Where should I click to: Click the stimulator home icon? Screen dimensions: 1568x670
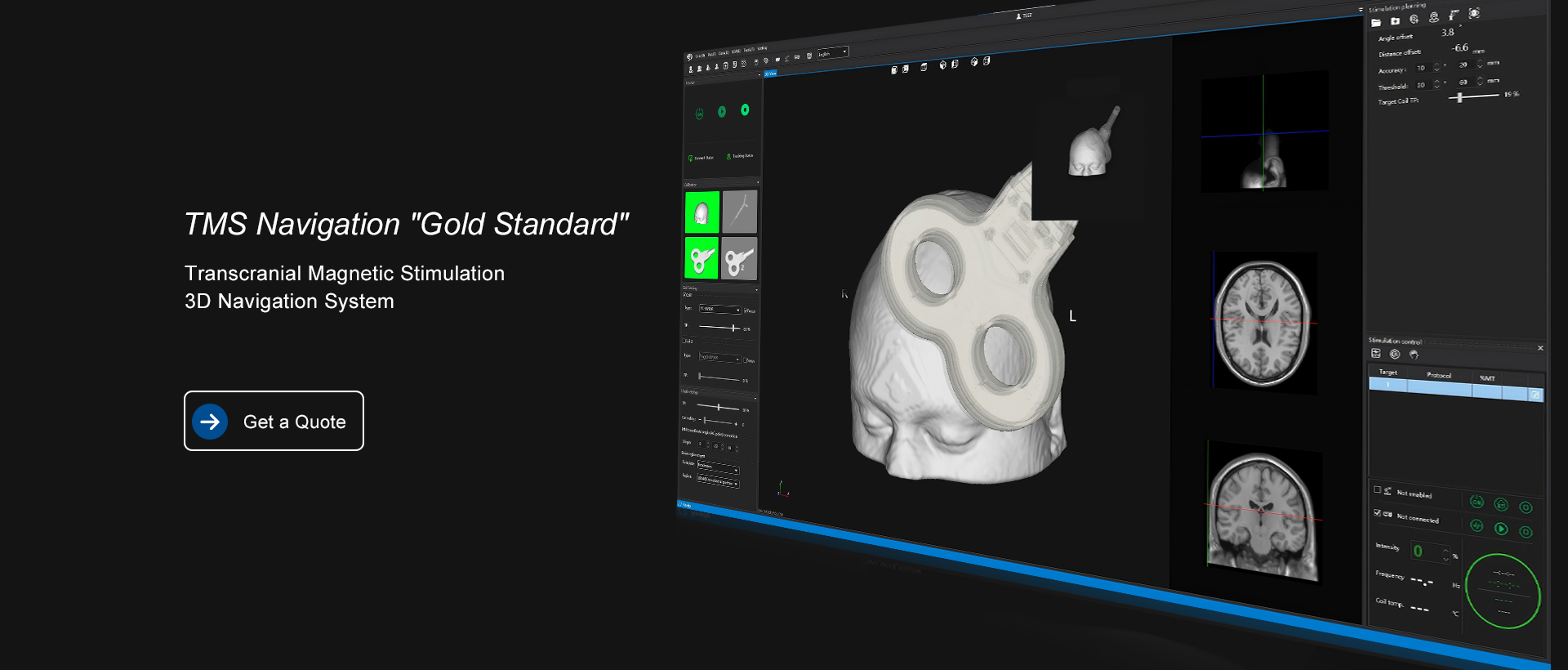point(1501,505)
